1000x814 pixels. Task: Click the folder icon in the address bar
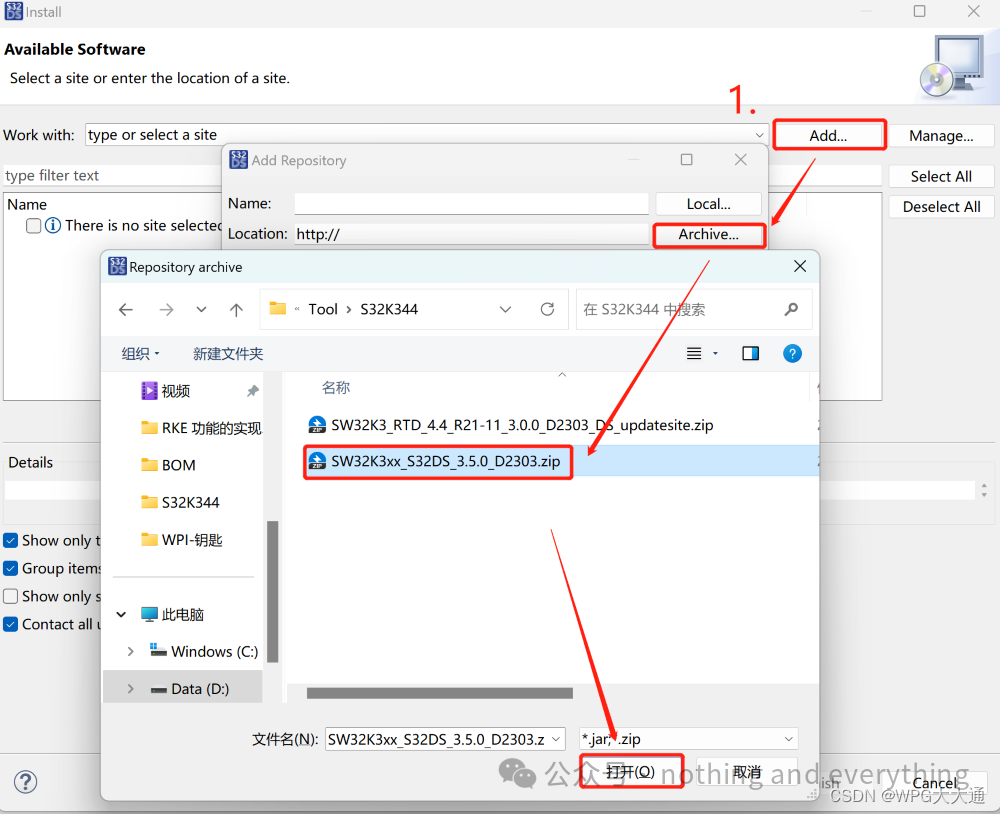(277, 309)
